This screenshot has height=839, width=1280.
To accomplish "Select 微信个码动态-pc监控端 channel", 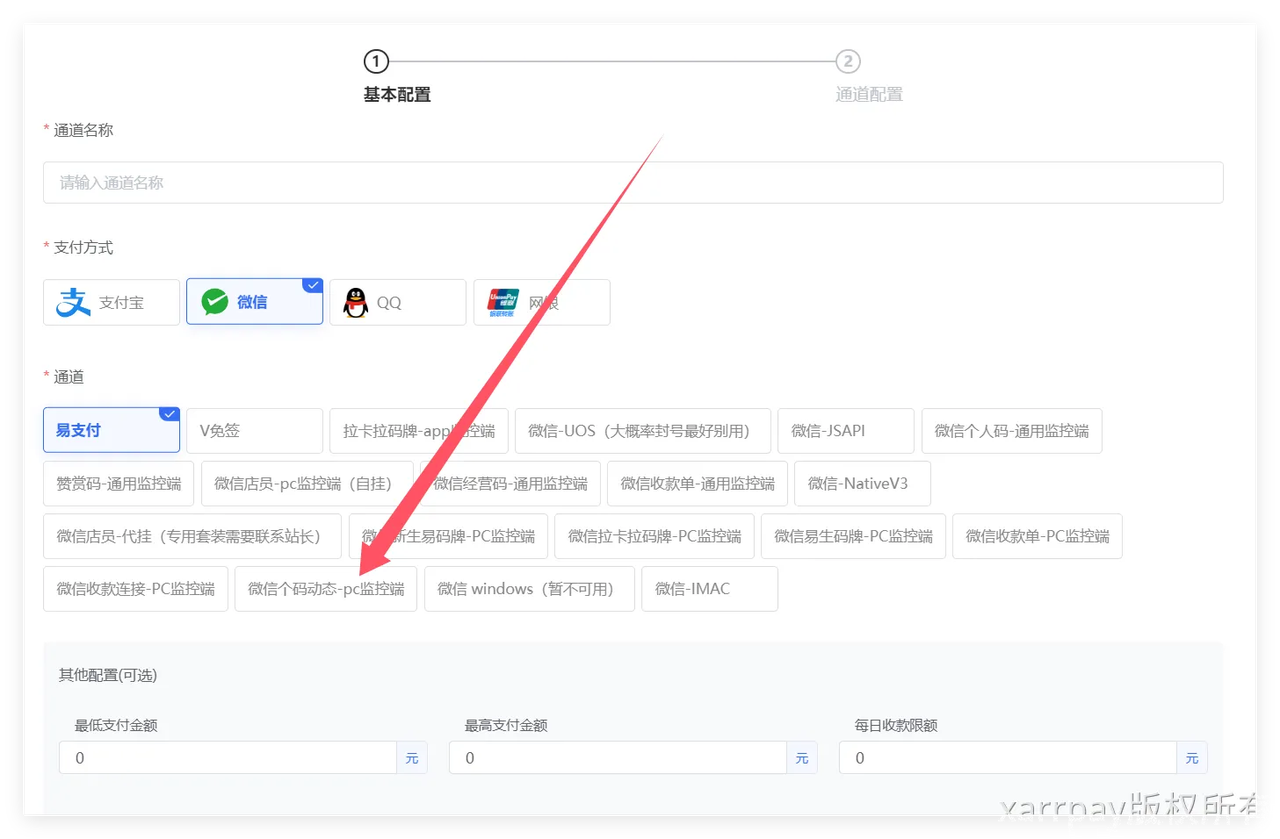I will pos(325,589).
